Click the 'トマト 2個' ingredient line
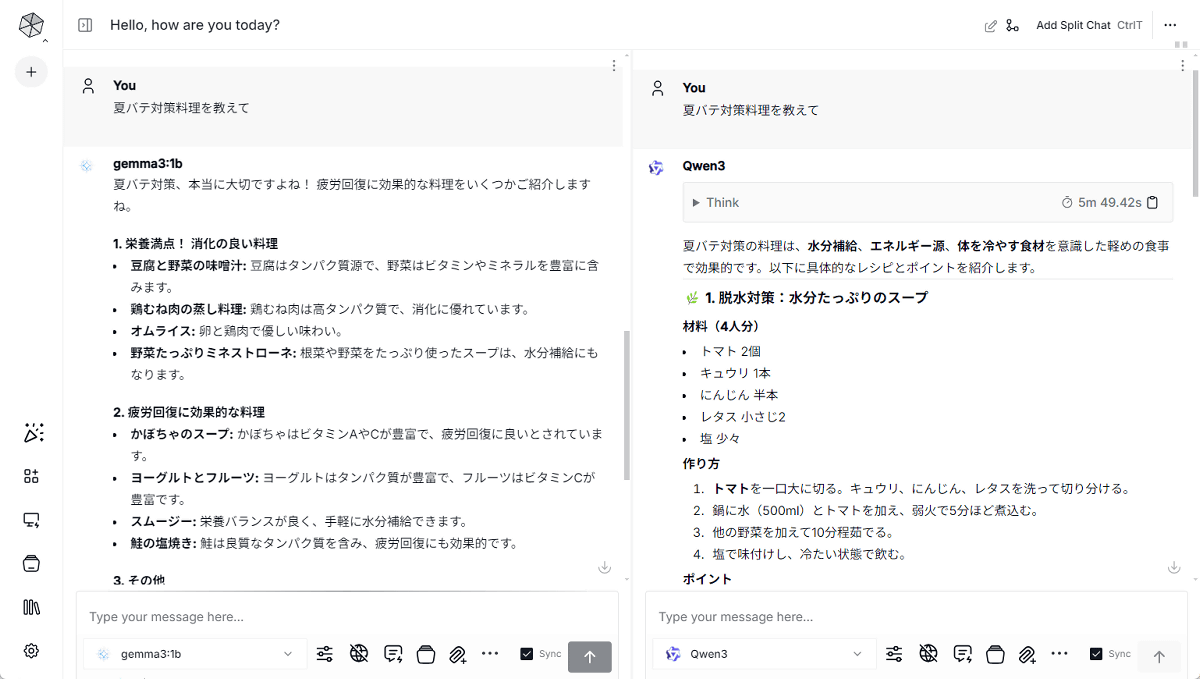Screen dimensions: 1200x679 731,351
